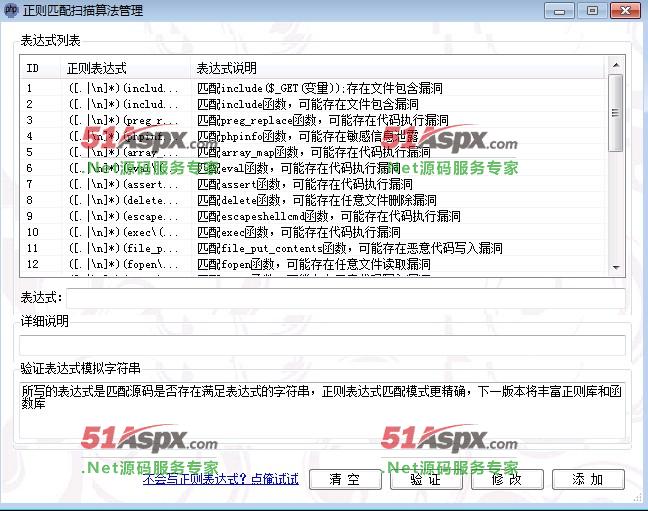This screenshot has height=511, width=648.
Task: Select row 1 匹配include($_GET(变量)) entry
Action: coord(313,88)
